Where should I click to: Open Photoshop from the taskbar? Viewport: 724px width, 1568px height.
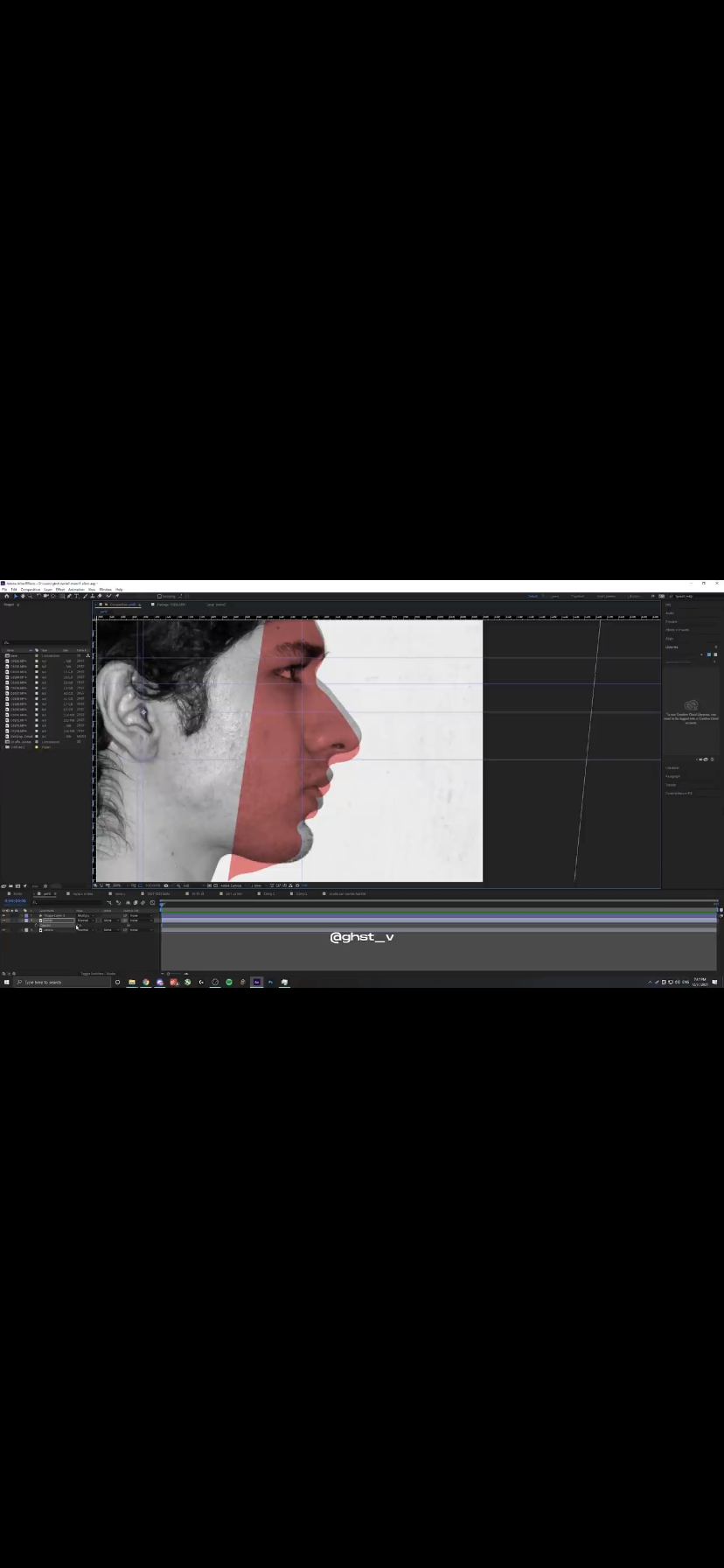pyautogui.click(x=270, y=982)
